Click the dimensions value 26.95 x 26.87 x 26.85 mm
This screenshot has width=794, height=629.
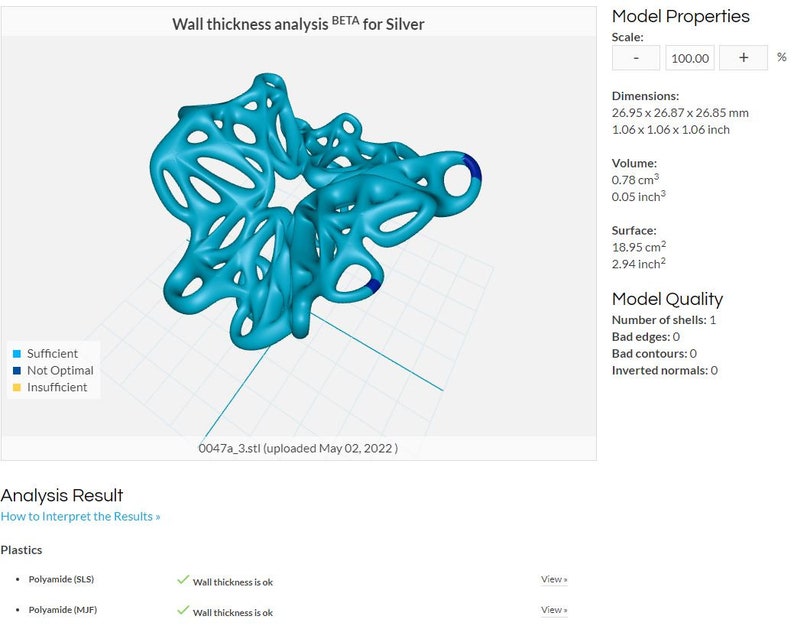[x=680, y=112]
